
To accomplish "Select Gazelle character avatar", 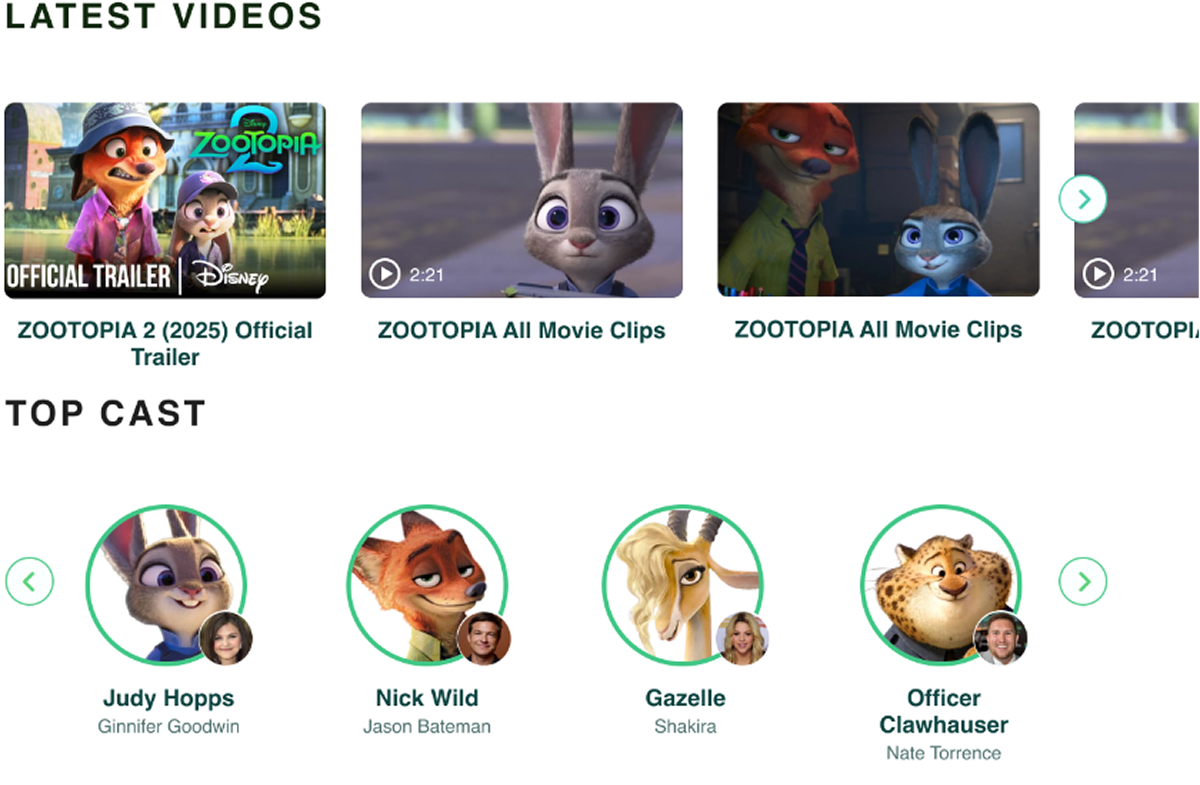I will (683, 585).
